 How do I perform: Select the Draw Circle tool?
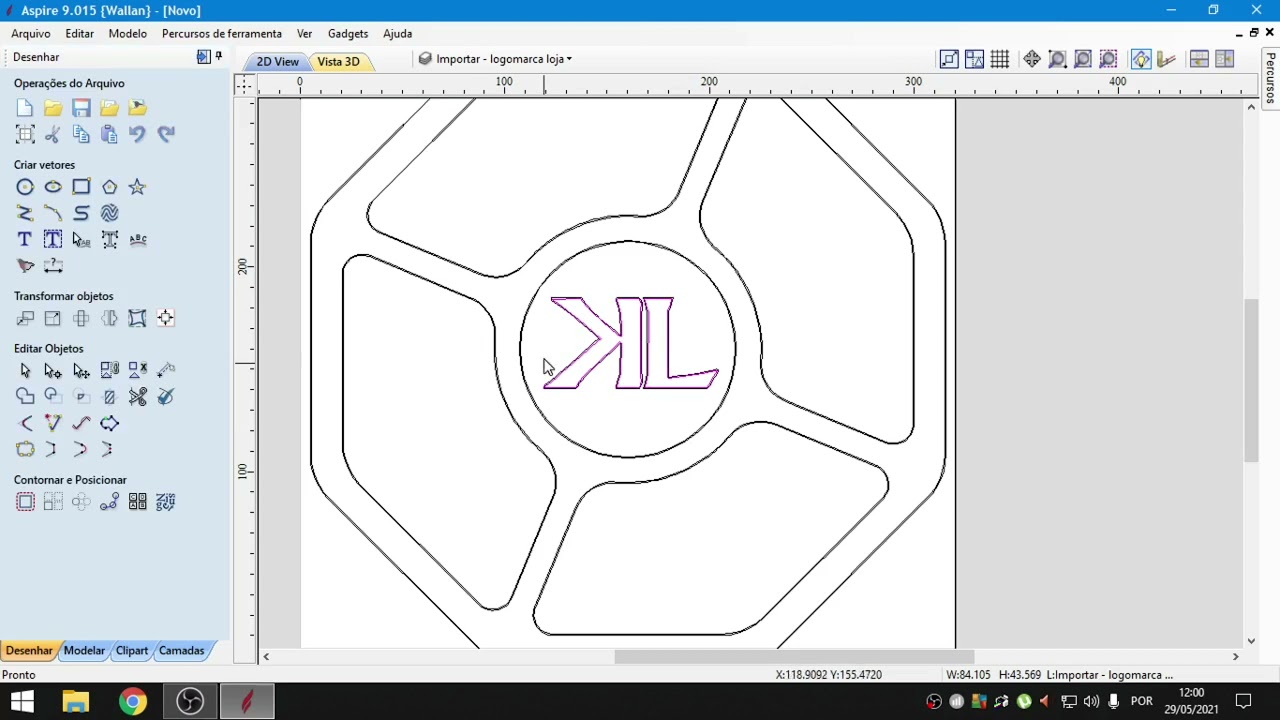[25, 187]
